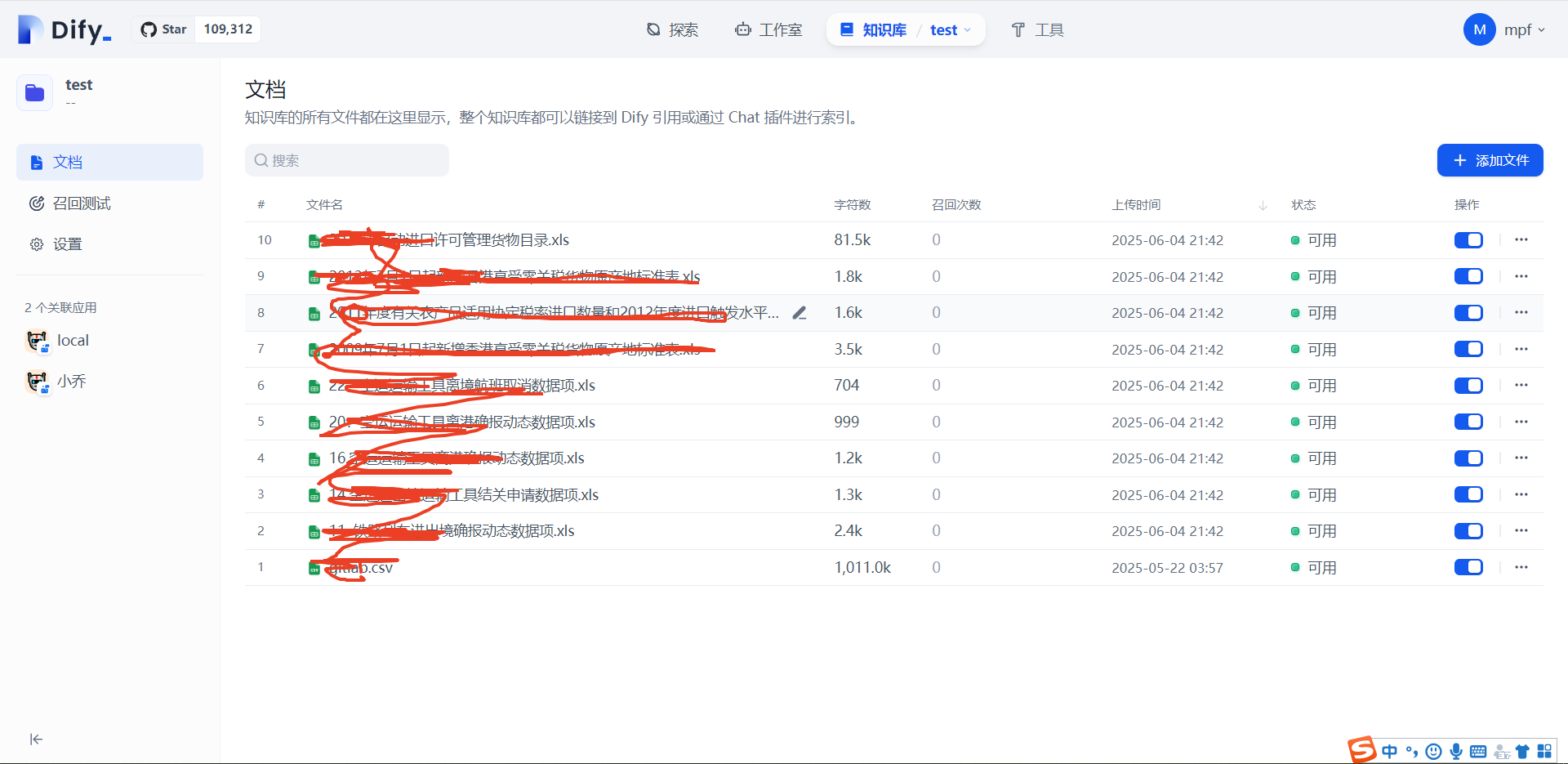The width and height of the screenshot is (1568, 764).
Task: Click the smiley emoji icon in system tray
Action: pyautogui.click(x=1434, y=751)
